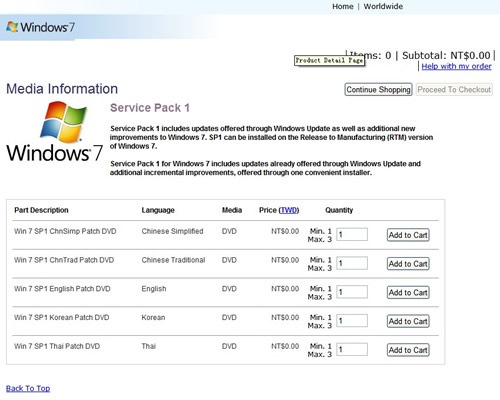500x400 pixels.
Task: Click Help with my order link
Action: [456, 66]
